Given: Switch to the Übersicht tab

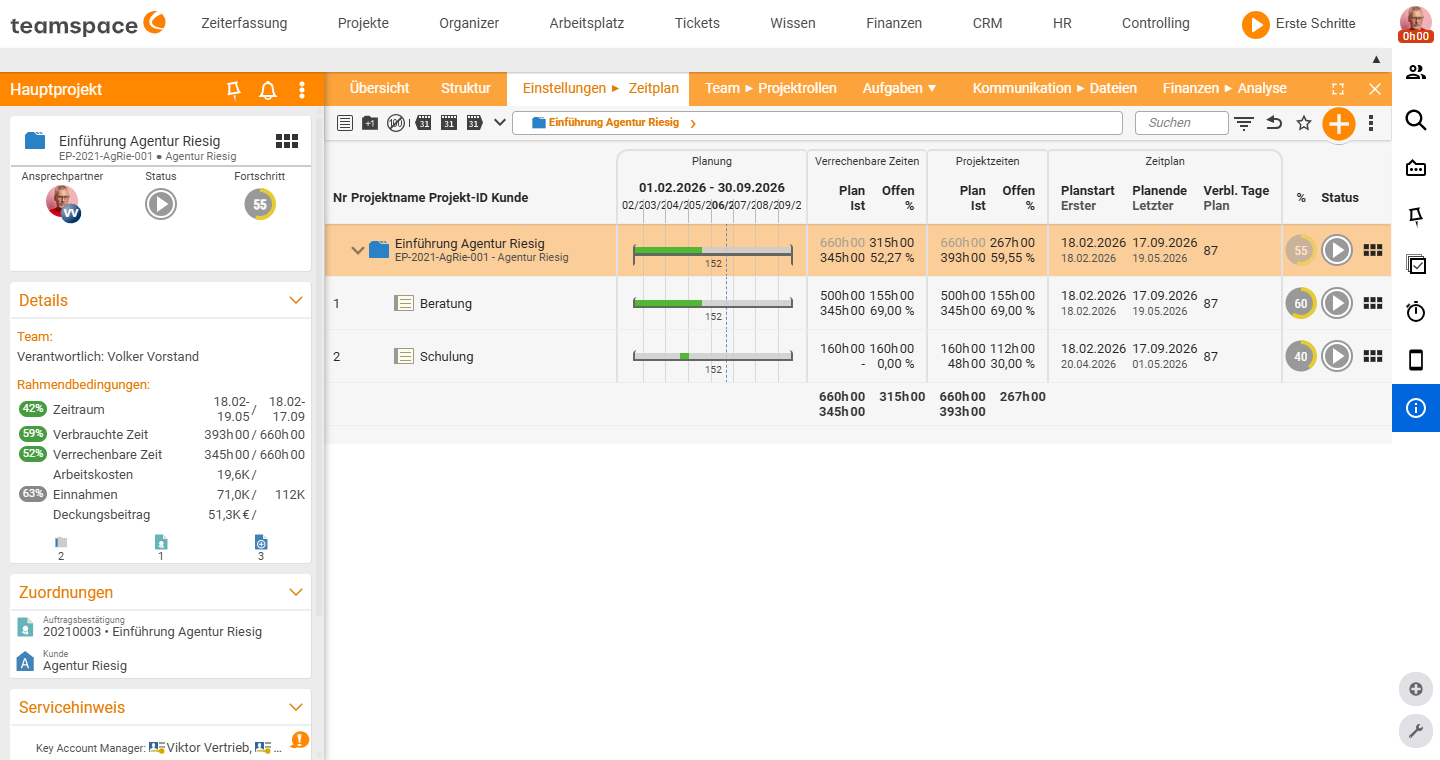Looking at the screenshot, I should pyautogui.click(x=379, y=88).
